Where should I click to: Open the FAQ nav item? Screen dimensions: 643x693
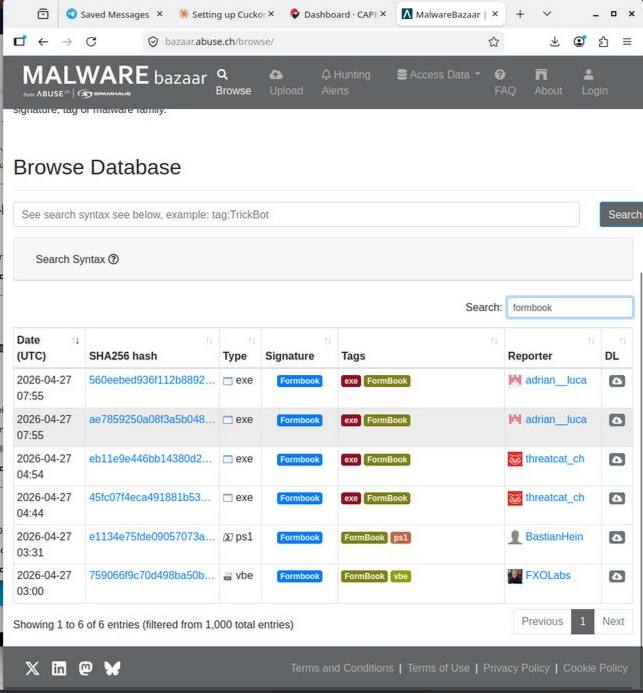[x=505, y=83]
